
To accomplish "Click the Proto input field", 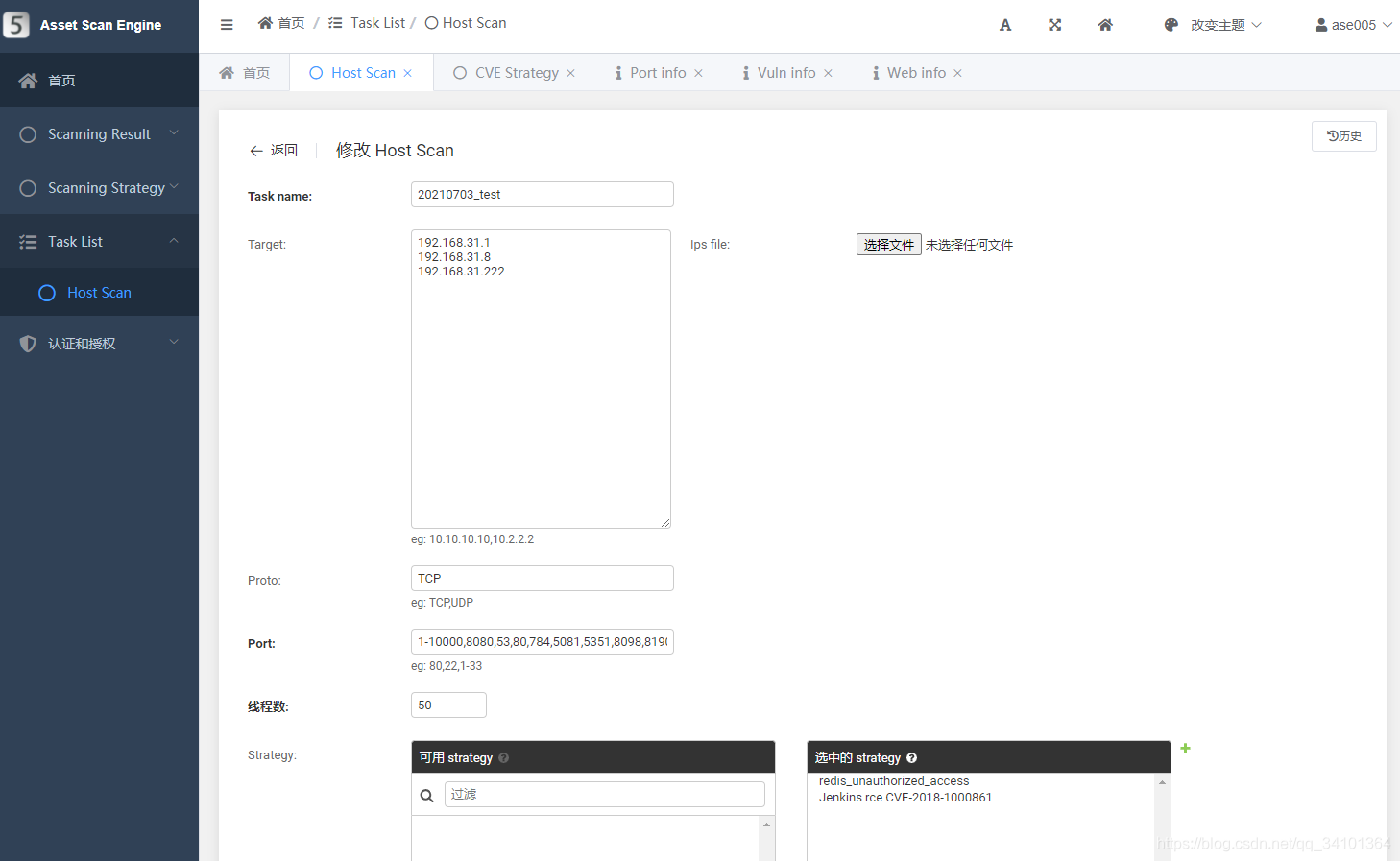I will pyautogui.click(x=543, y=578).
